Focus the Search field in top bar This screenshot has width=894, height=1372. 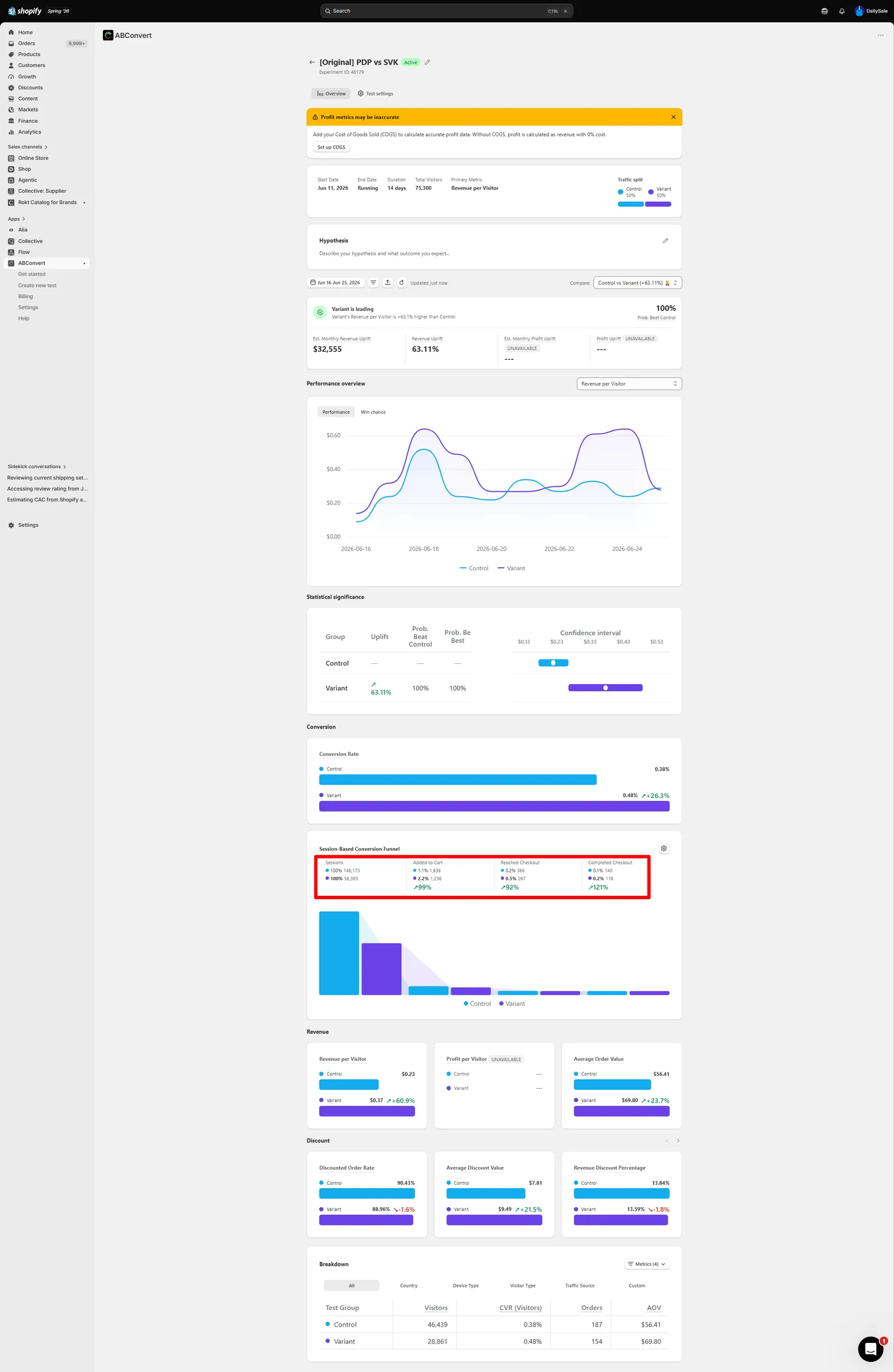click(446, 11)
